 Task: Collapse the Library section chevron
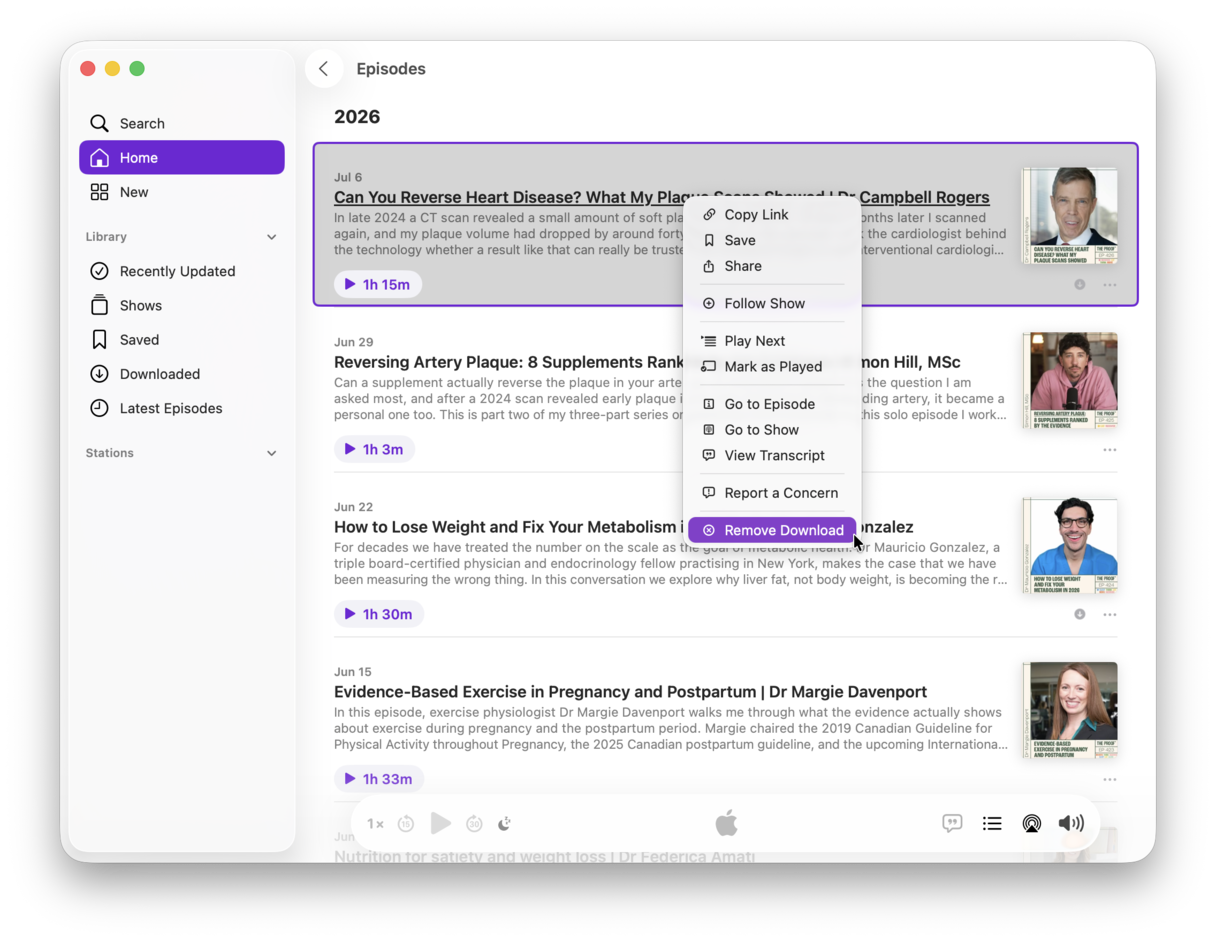(272, 237)
